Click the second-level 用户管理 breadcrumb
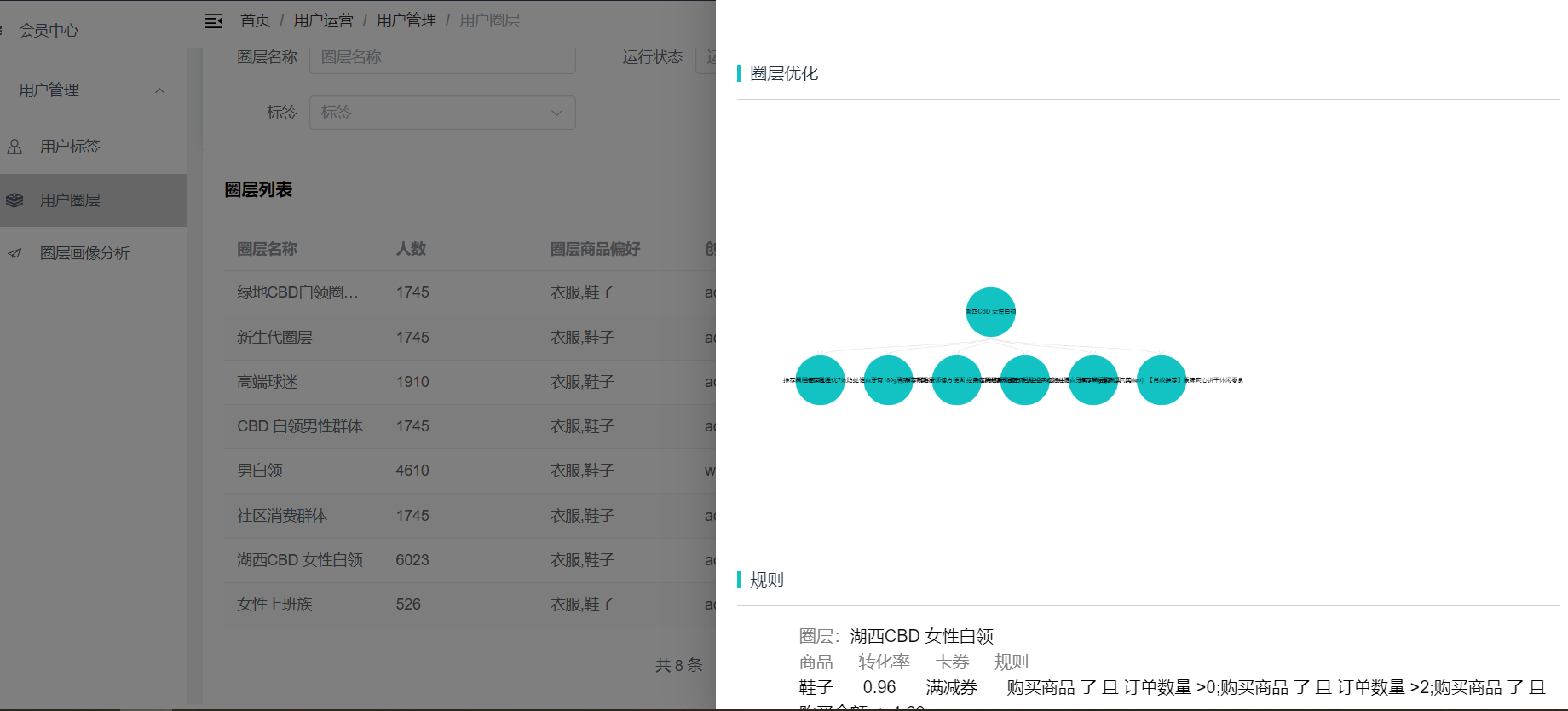 point(406,20)
